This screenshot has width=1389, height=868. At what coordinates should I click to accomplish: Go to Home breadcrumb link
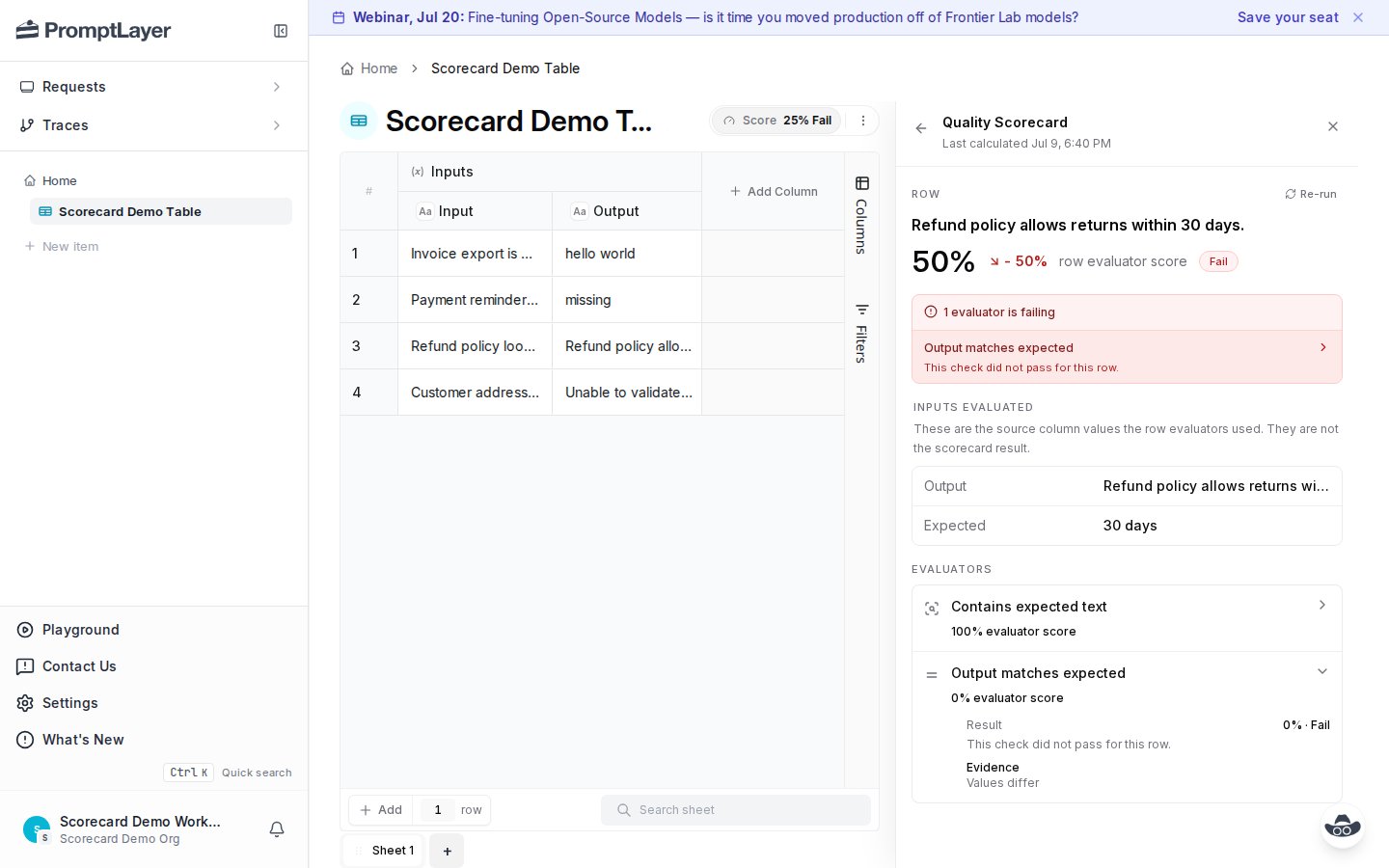click(x=369, y=68)
